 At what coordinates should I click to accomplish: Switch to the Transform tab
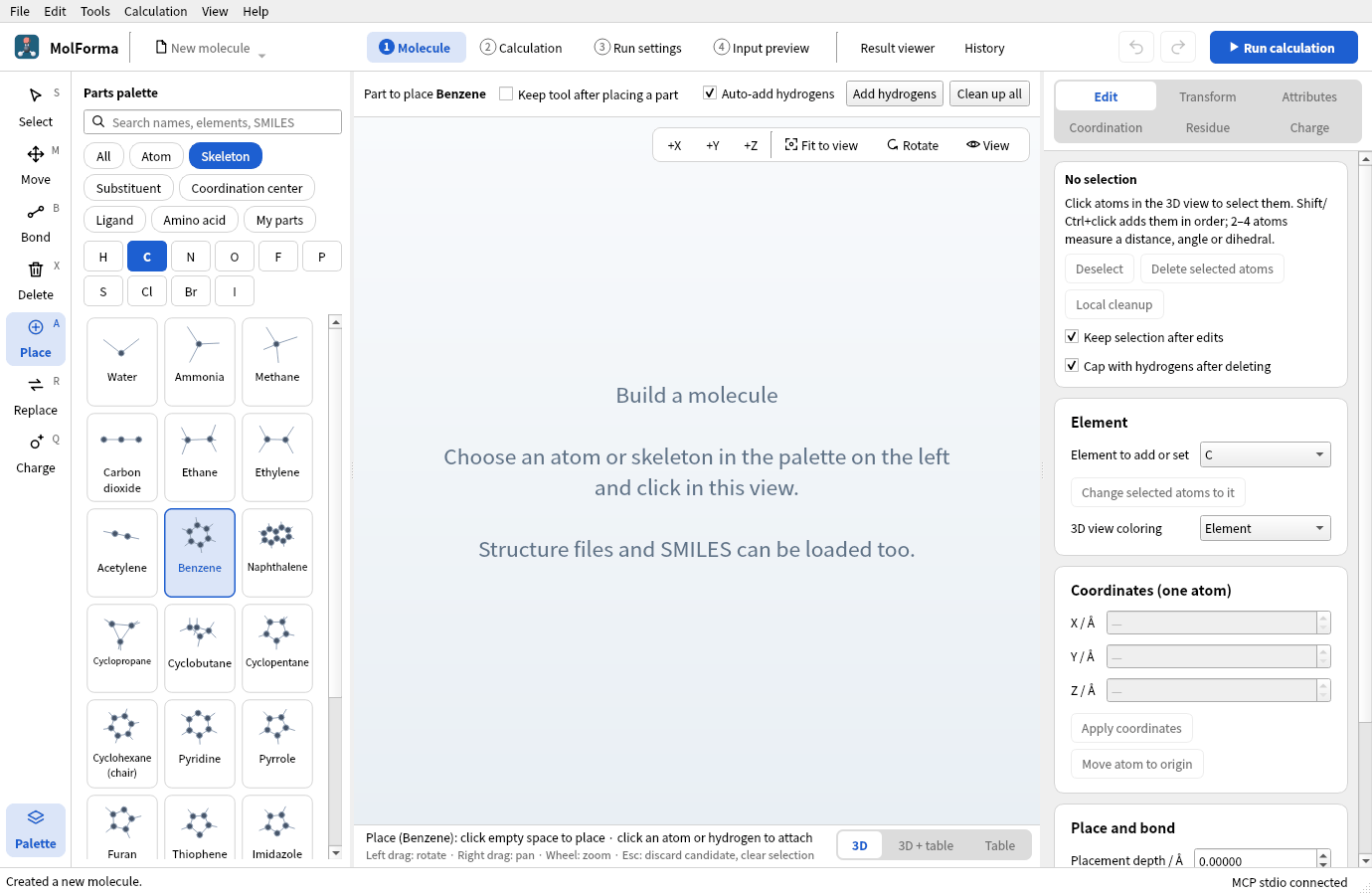click(x=1208, y=96)
